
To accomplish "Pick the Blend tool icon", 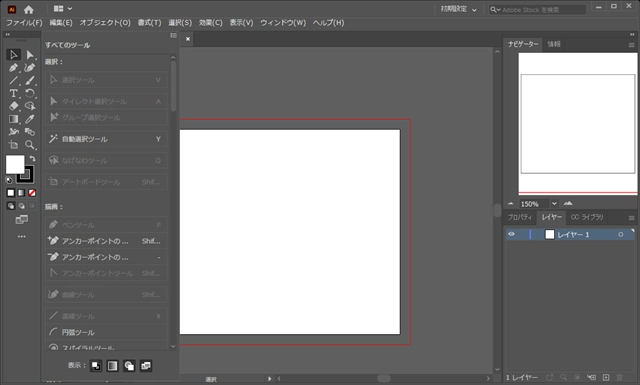I will coord(29,132).
